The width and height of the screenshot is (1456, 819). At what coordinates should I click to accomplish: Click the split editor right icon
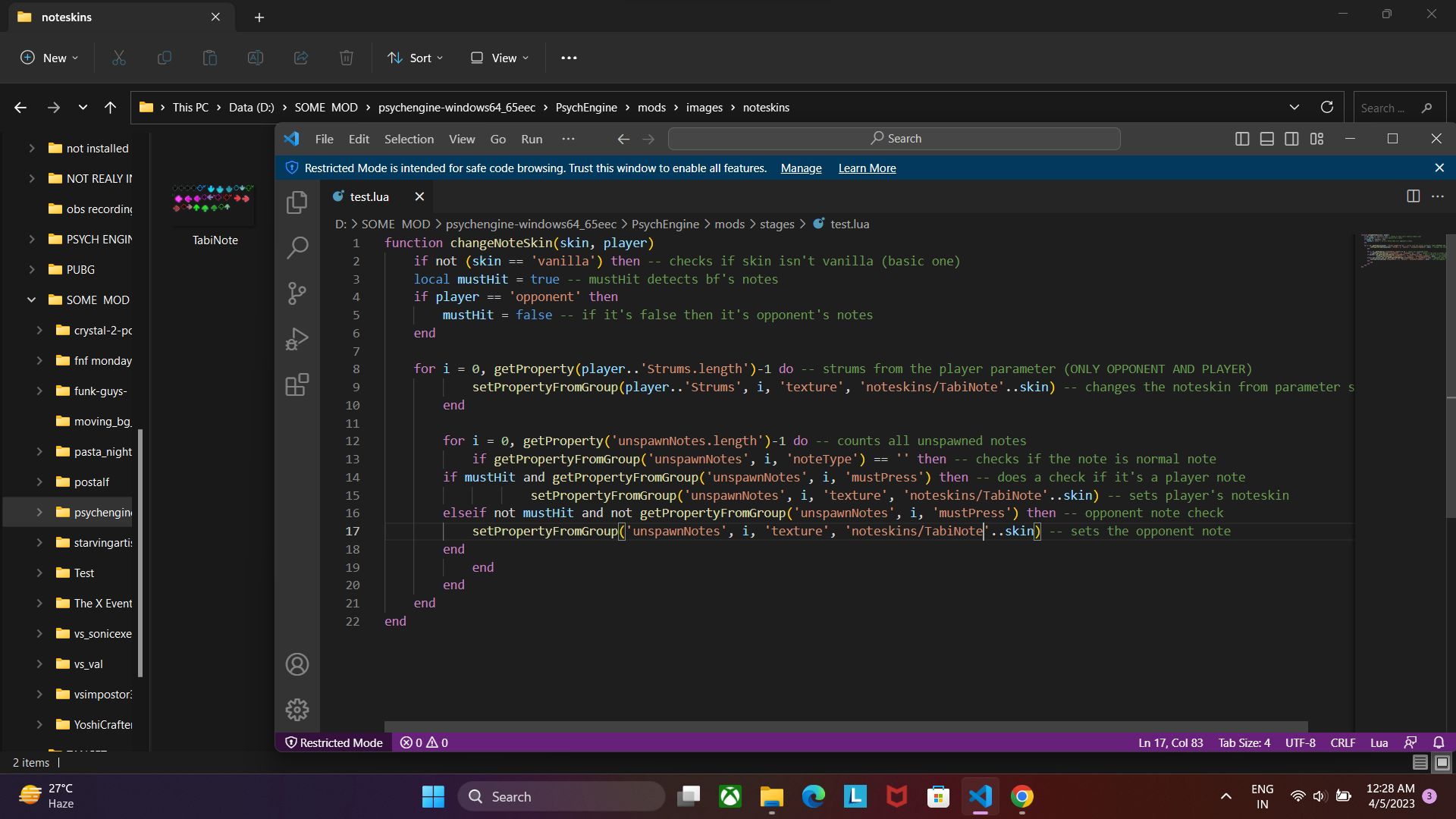click(x=1413, y=196)
